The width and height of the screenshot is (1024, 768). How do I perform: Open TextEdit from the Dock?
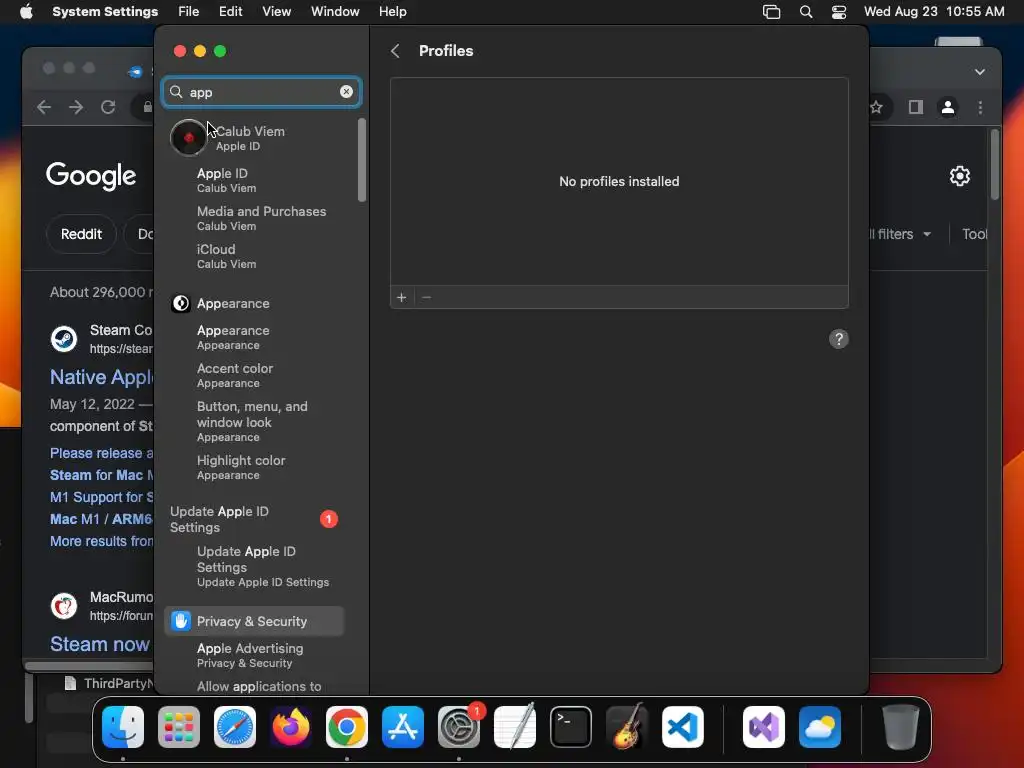515,727
